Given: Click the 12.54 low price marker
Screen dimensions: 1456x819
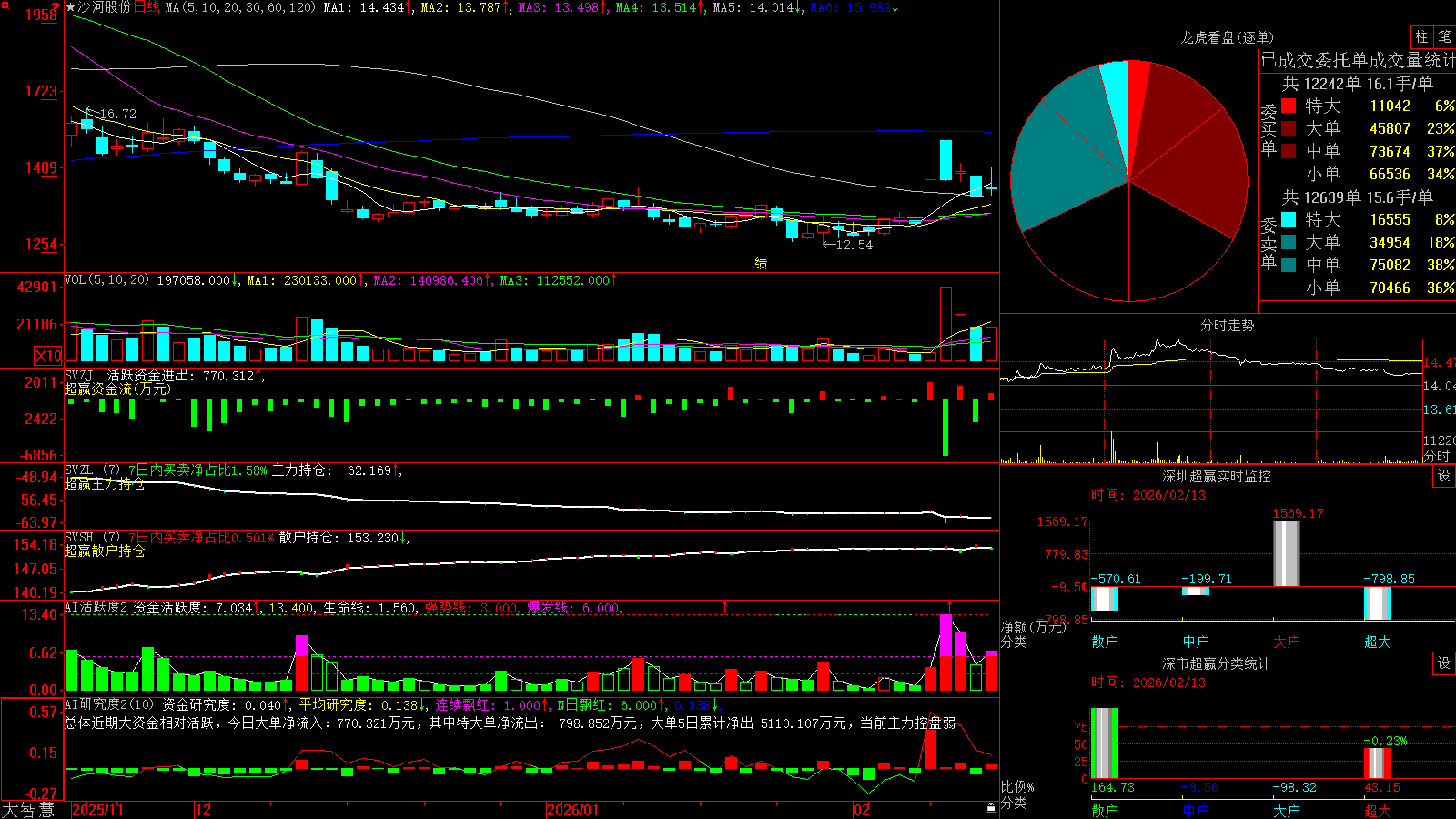Looking at the screenshot, I should pyautogui.click(x=854, y=245).
